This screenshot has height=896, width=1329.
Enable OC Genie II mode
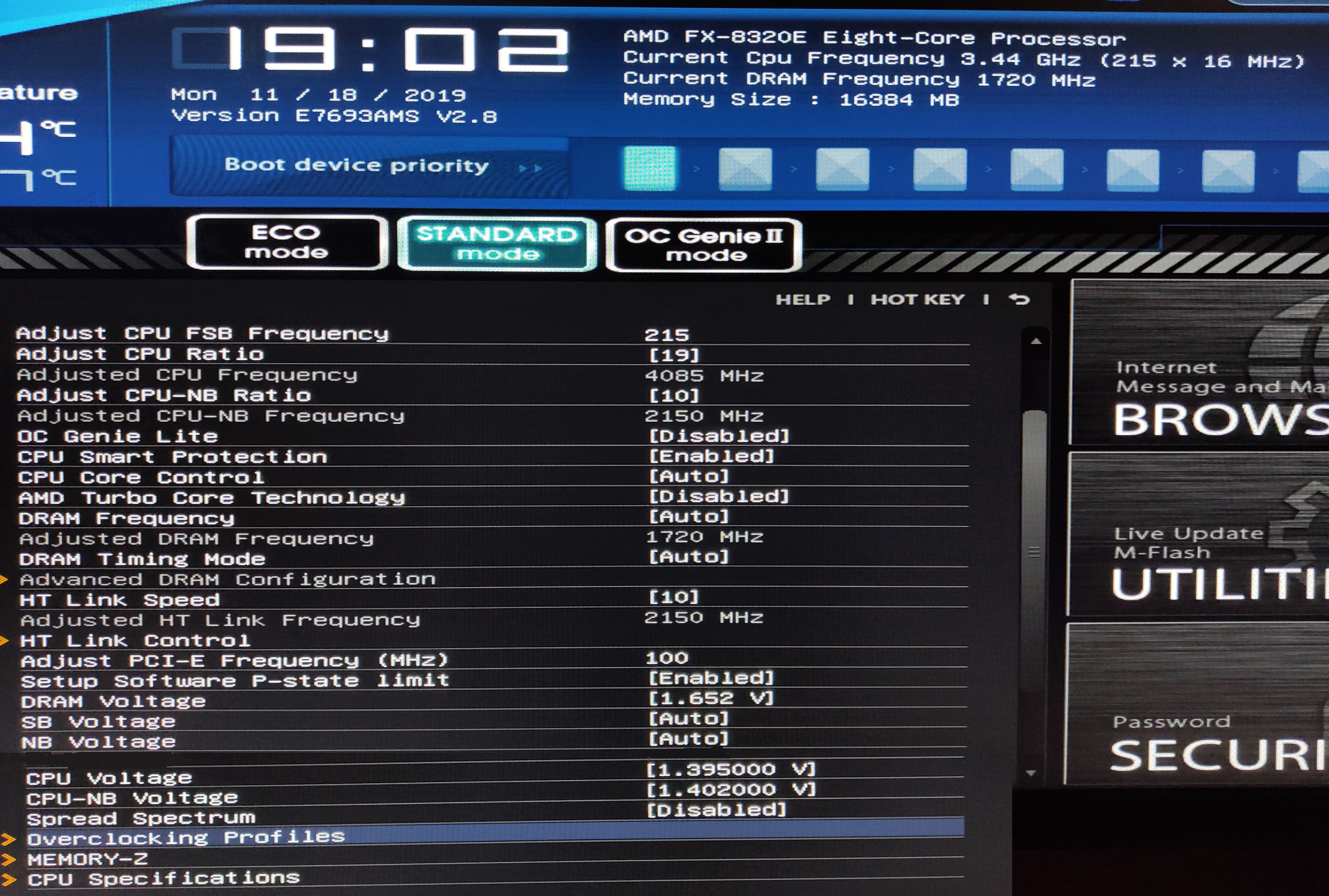[x=704, y=245]
